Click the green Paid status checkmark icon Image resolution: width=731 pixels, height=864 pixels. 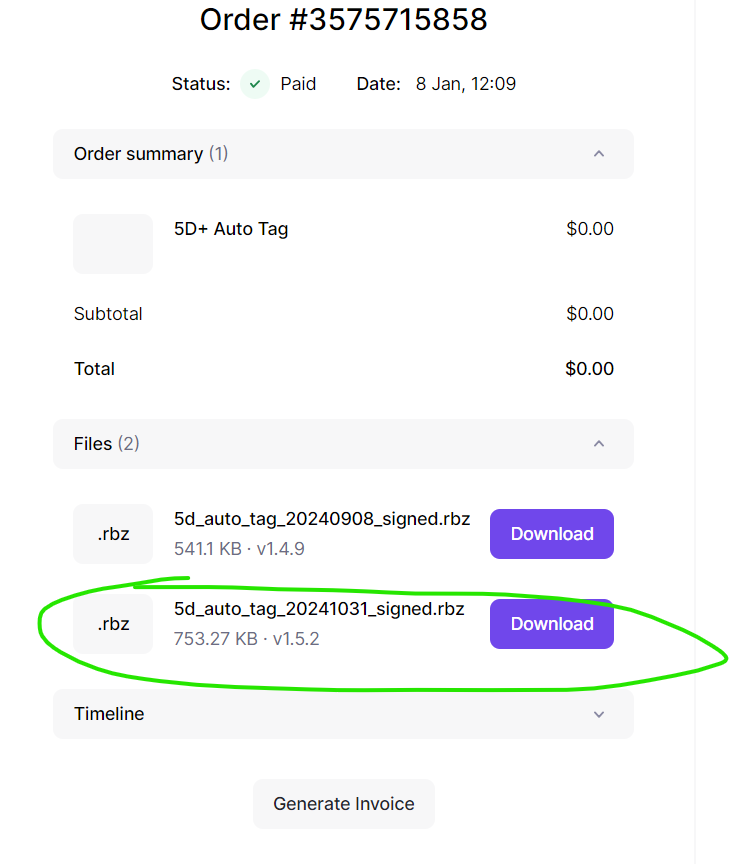[x=254, y=84]
